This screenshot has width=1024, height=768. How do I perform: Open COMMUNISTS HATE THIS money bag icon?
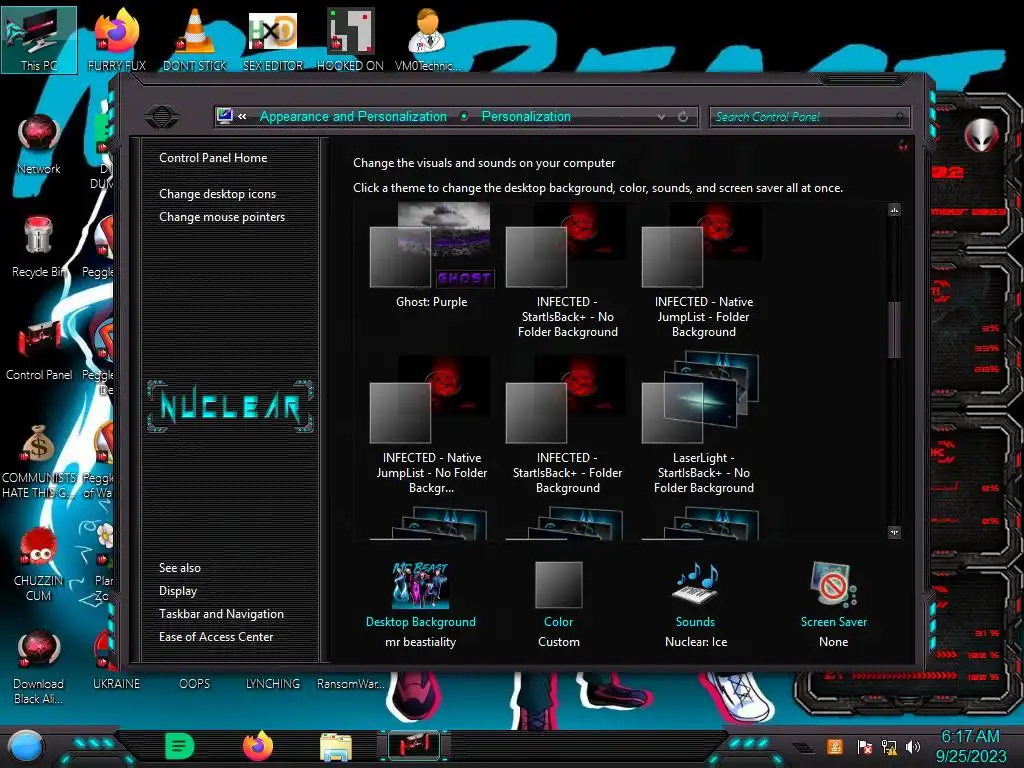point(39,461)
